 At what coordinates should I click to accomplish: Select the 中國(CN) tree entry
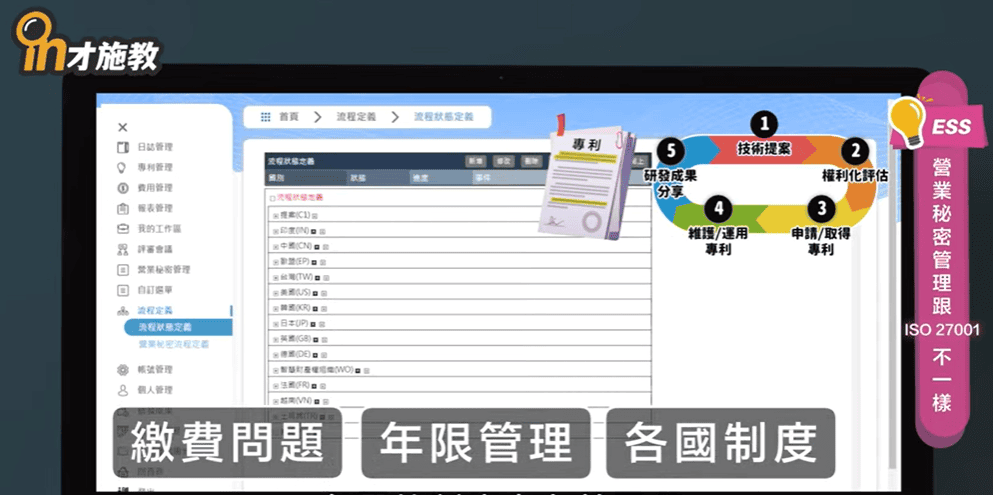coord(294,245)
